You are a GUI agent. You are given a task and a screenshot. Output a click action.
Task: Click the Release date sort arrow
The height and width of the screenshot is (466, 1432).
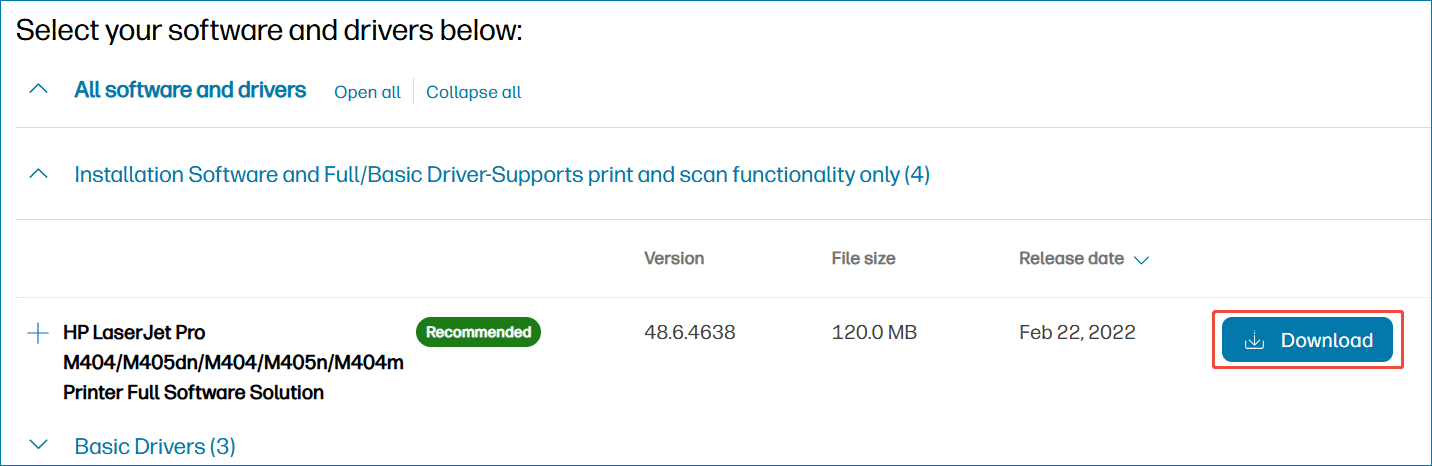[1141, 260]
